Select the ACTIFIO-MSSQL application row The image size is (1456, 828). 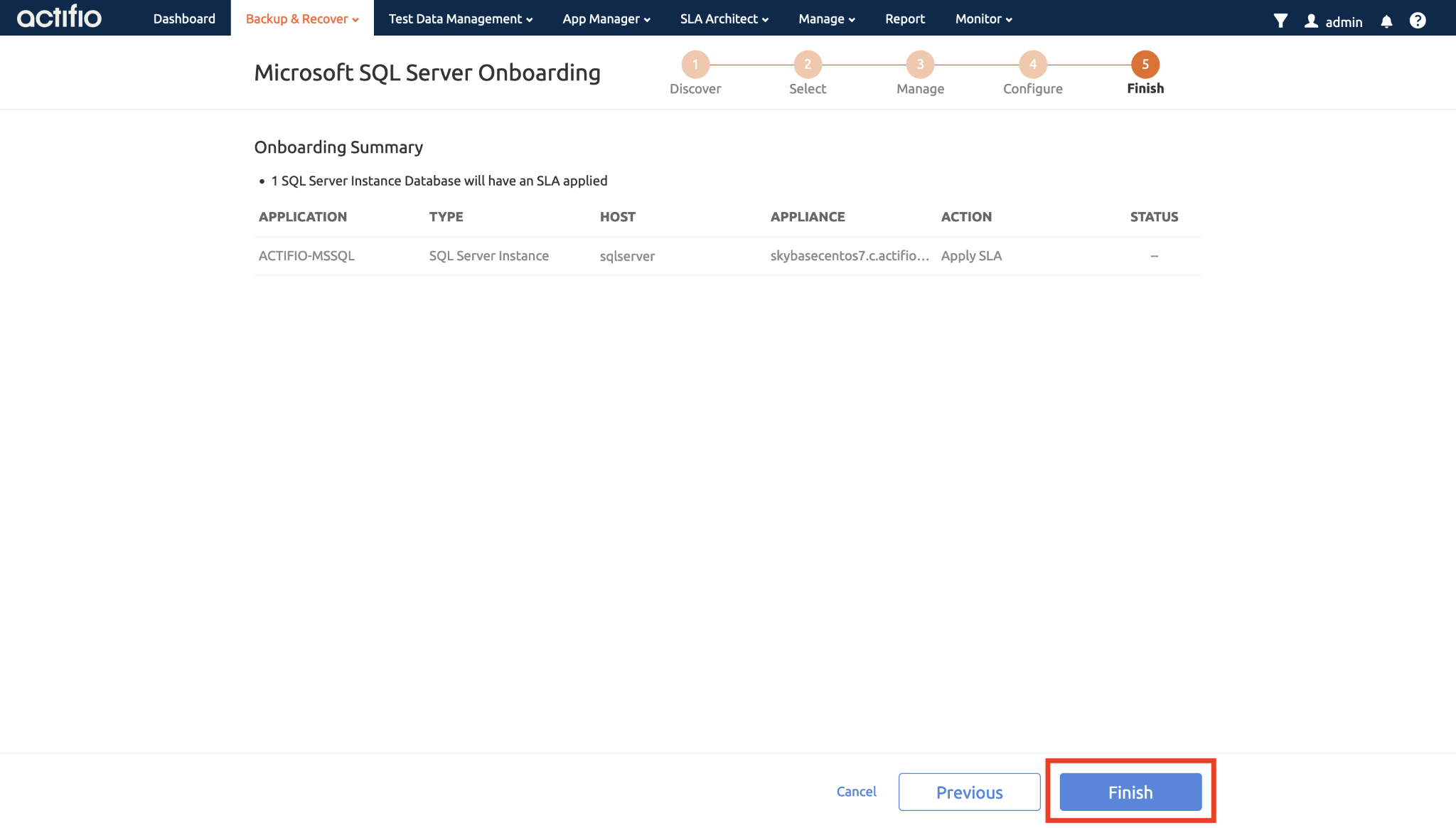(306, 255)
